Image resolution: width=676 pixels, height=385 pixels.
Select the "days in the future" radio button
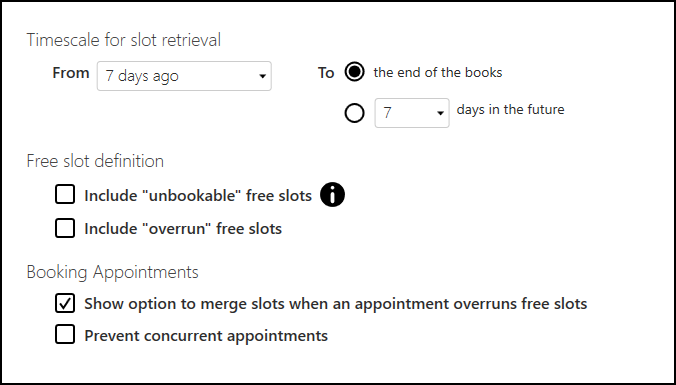[x=354, y=113]
